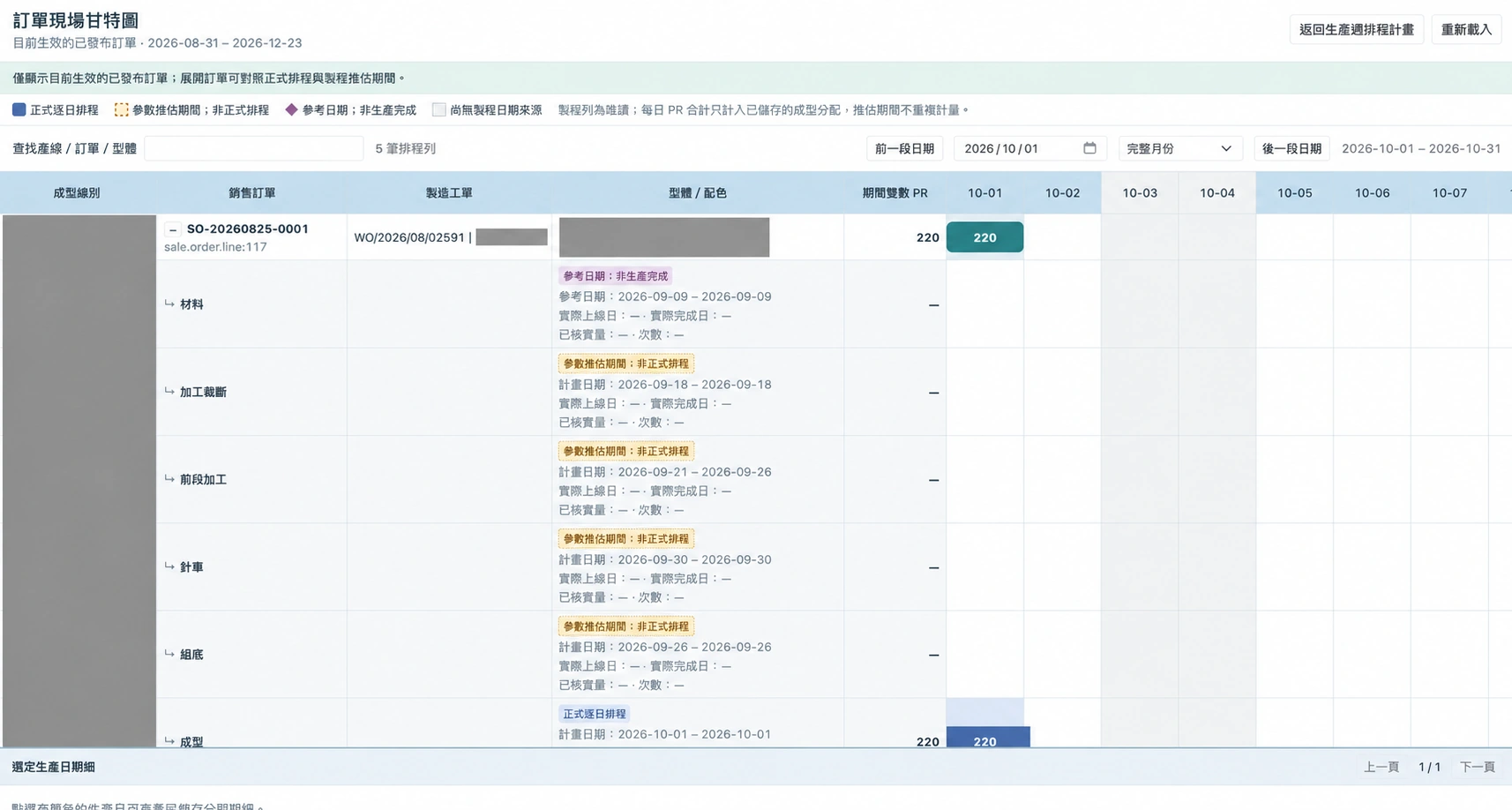Screen dimensions: 1512x810
Task: Click the blue 正式逐日排程 legend swatch
Action: coord(19,109)
